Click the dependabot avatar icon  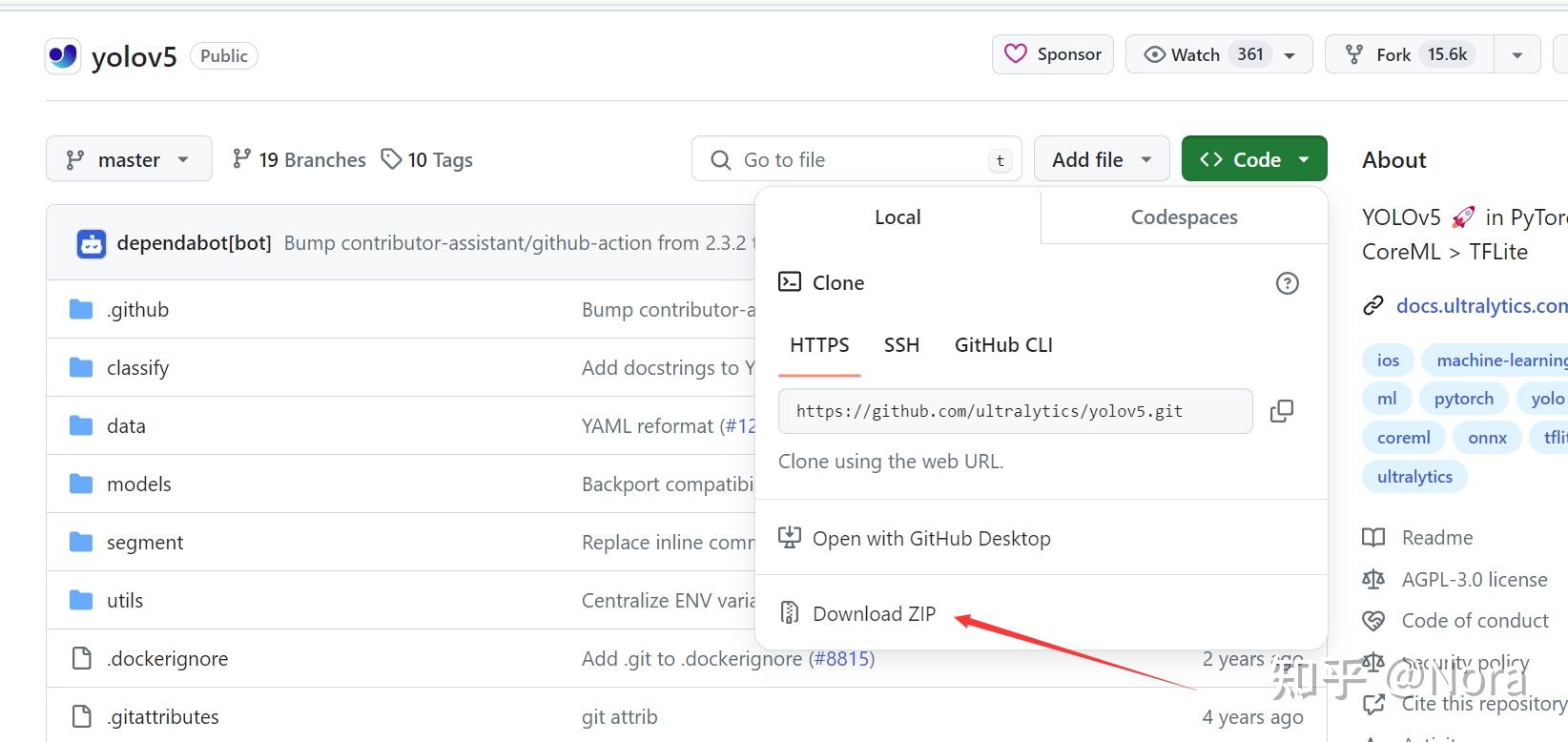coord(92,243)
